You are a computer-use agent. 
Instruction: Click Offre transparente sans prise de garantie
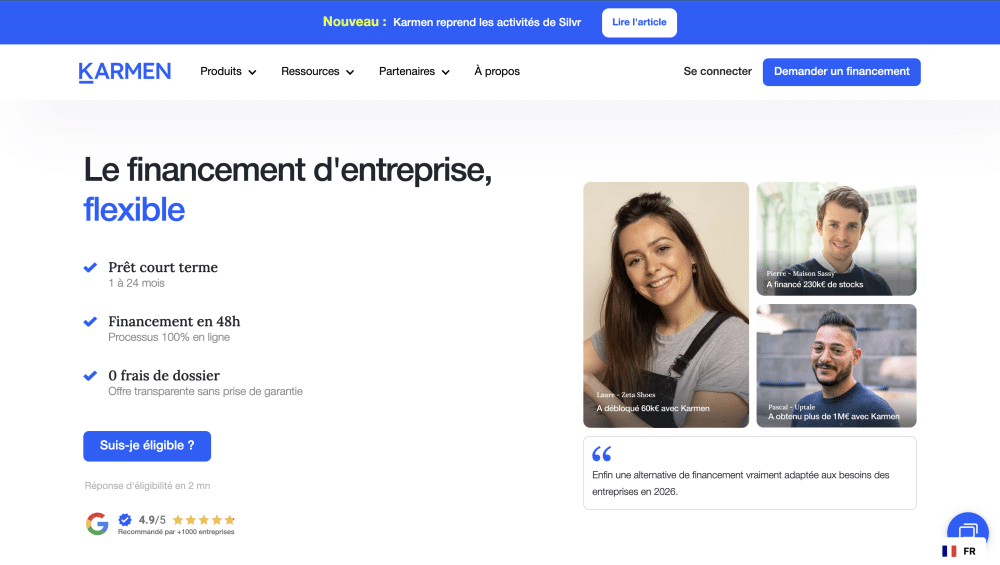[x=205, y=392]
